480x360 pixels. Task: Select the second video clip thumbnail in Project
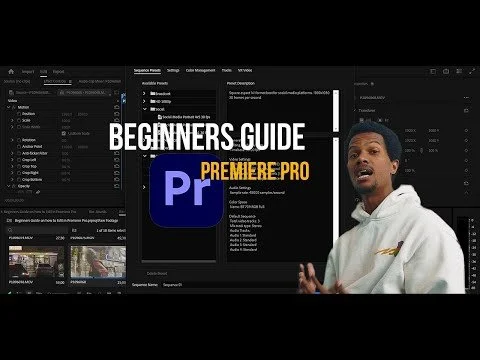pyautogui.click(x=98, y=262)
